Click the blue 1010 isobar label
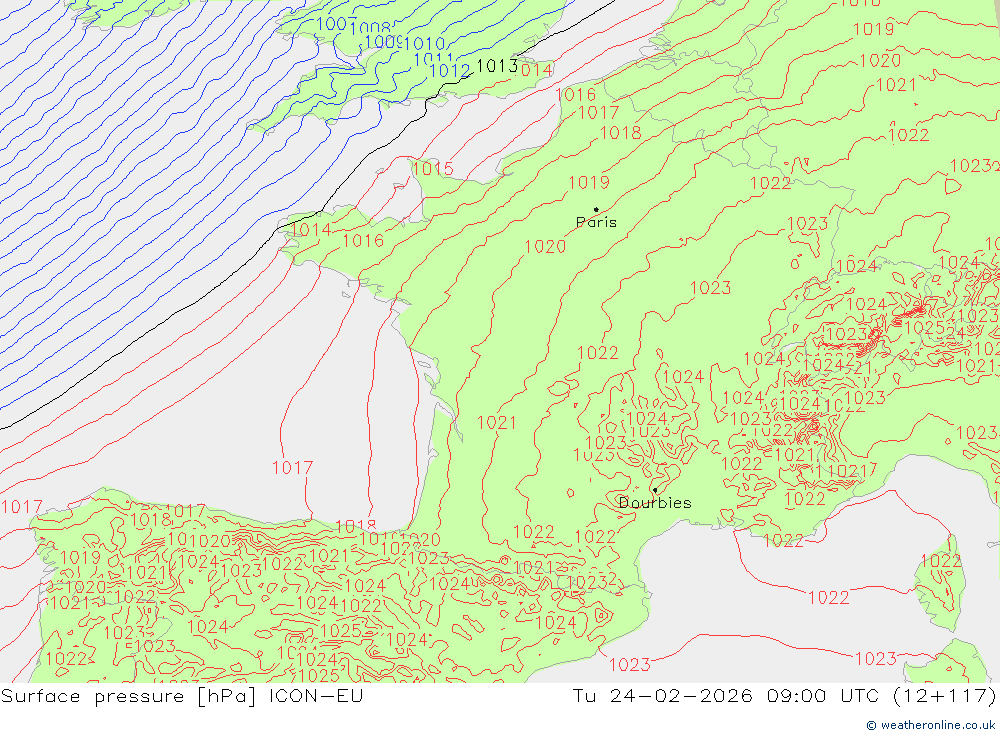 (x=424, y=43)
